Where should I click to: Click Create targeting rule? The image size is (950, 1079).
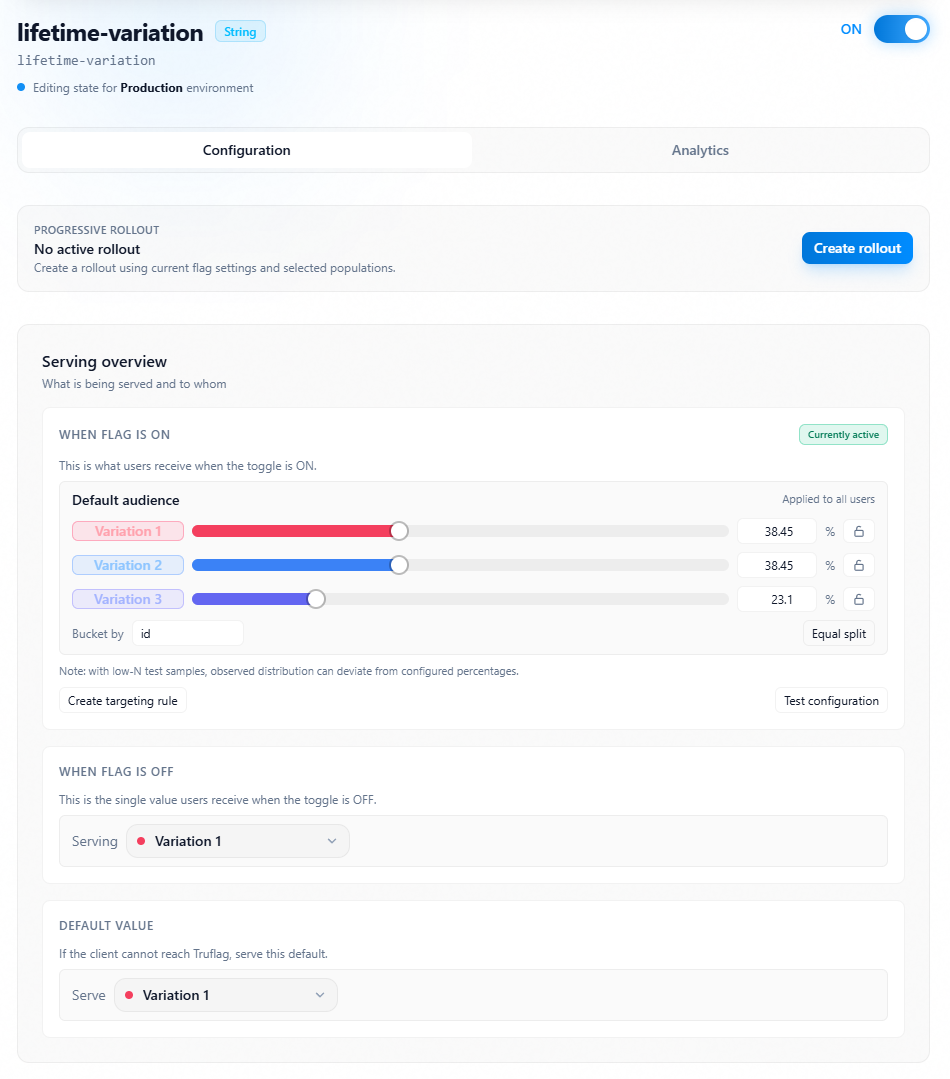click(x=123, y=701)
